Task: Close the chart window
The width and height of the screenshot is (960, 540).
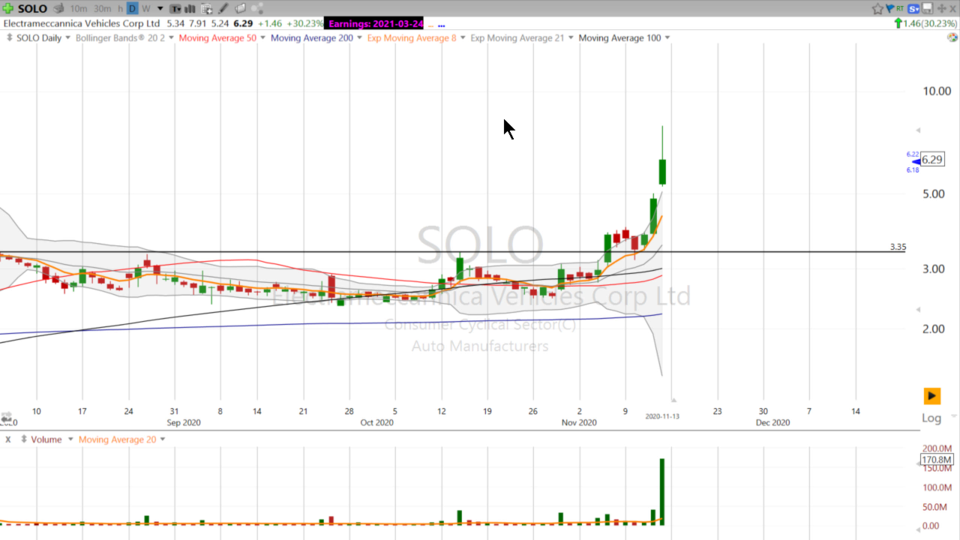Action: point(953,9)
